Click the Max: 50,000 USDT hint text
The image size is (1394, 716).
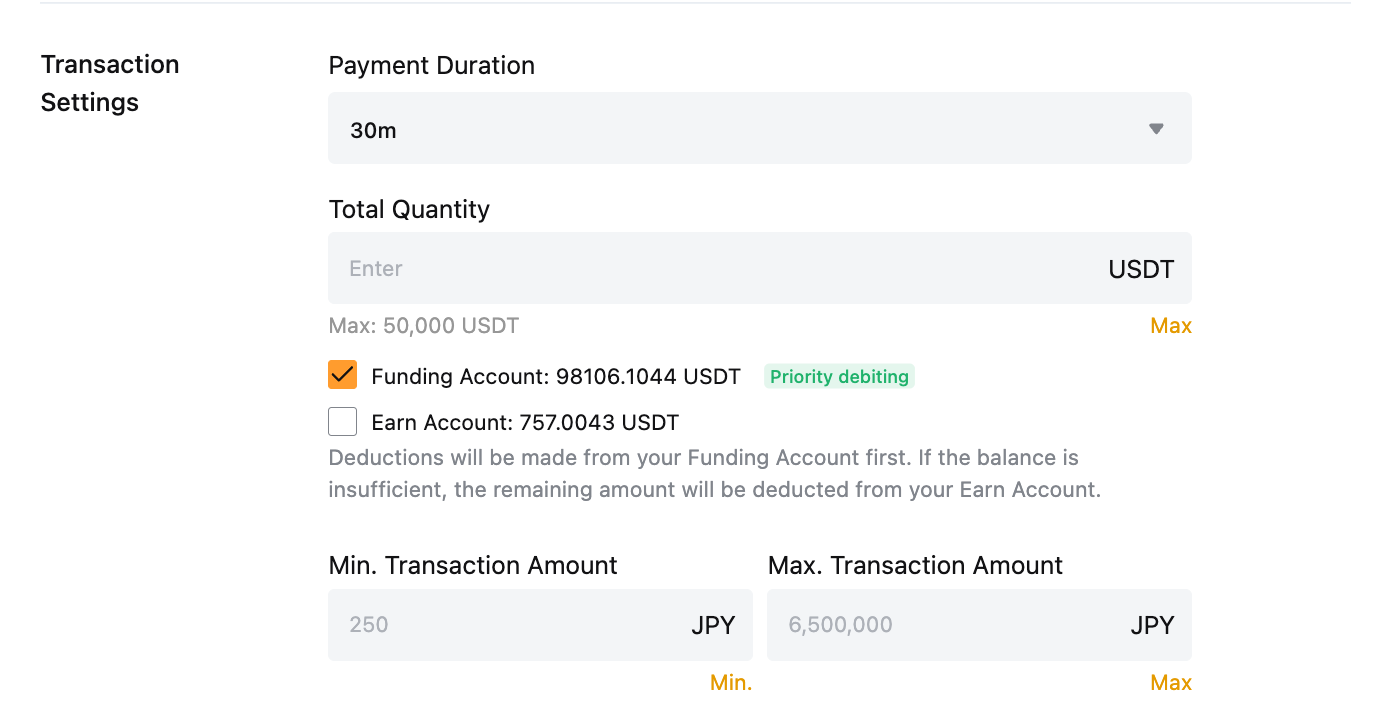(x=423, y=326)
